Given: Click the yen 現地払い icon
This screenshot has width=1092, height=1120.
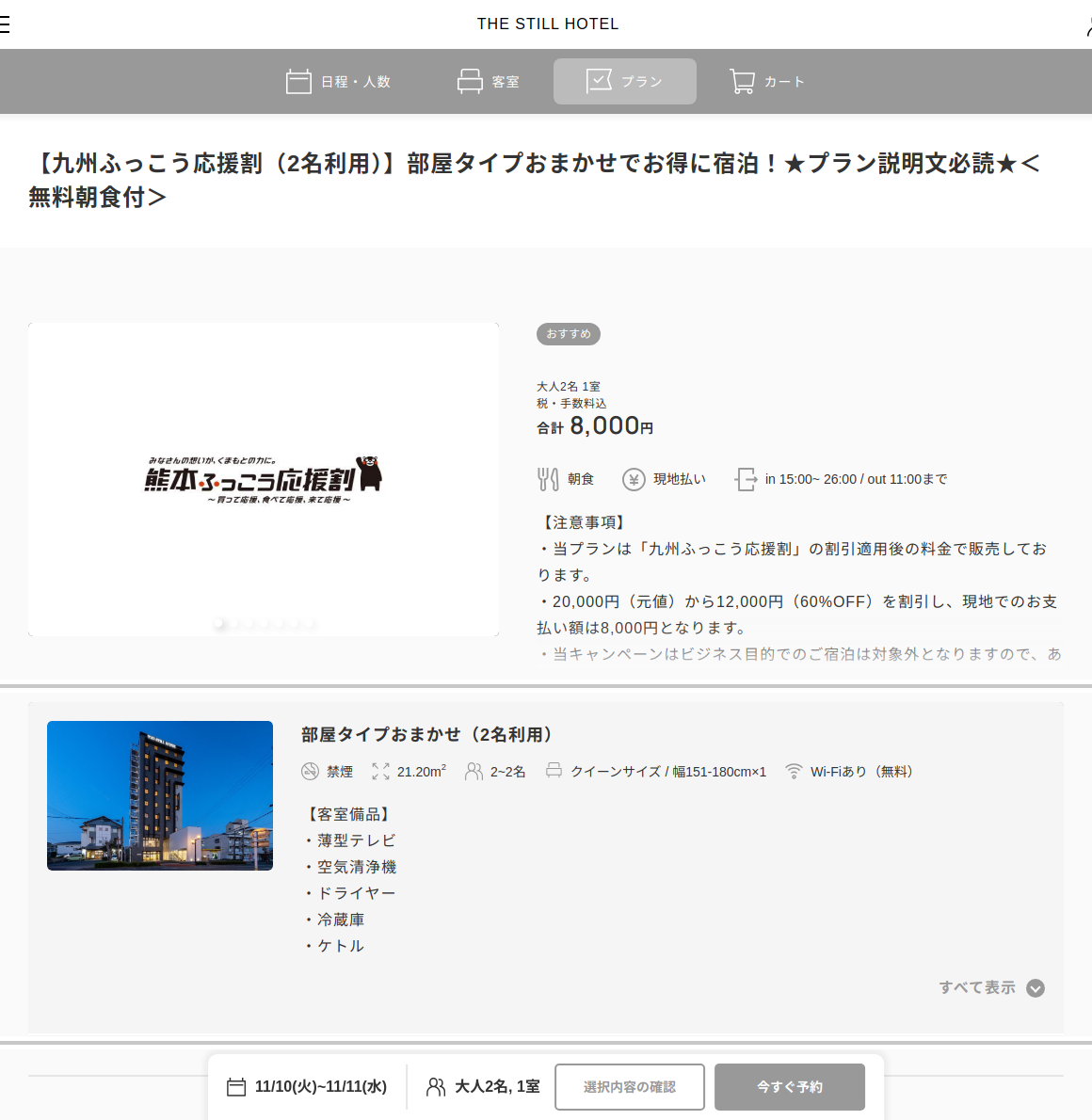Looking at the screenshot, I should pyautogui.click(x=634, y=479).
